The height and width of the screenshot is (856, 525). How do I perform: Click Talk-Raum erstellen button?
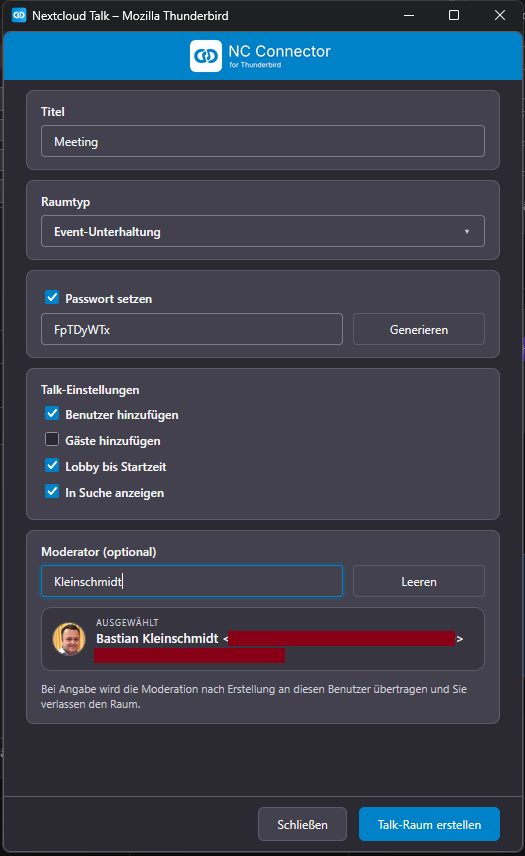429,824
